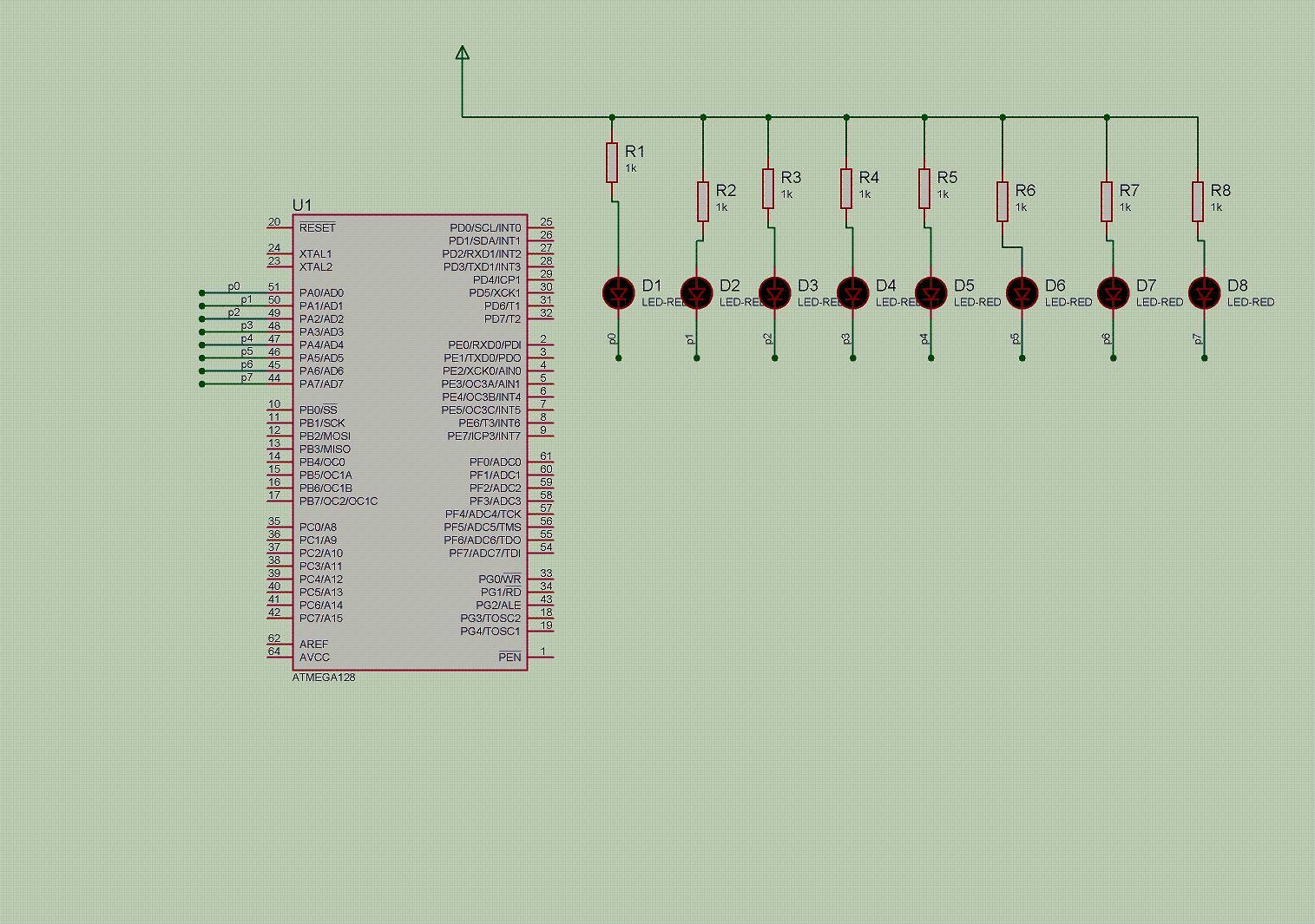The height and width of the screenshot is (924, 1315).
Task: Select resistor R2 body
Action: coord(703,202)
